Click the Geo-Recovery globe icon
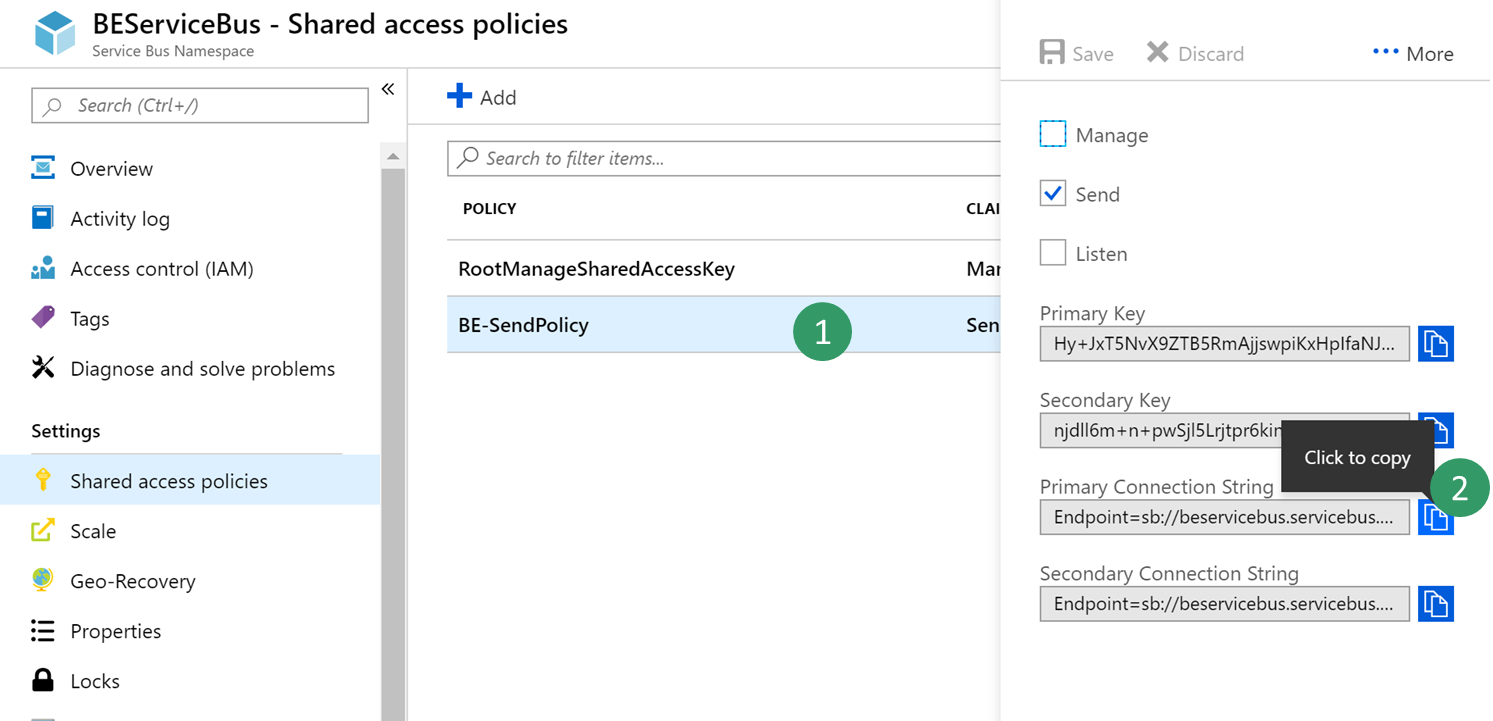This screenshot has width=1493, height=721. click(x=43, y=579)
